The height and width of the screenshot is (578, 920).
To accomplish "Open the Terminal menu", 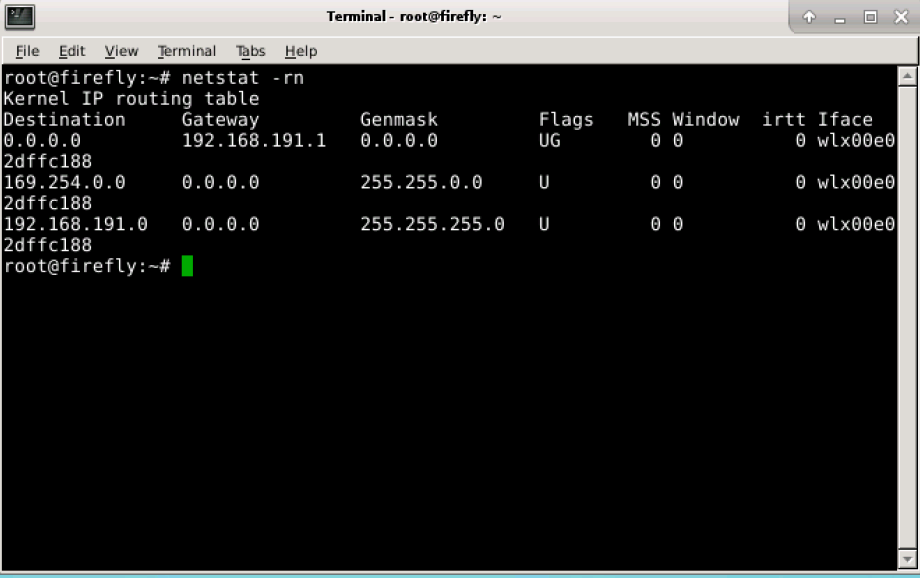I will (187, 51).
